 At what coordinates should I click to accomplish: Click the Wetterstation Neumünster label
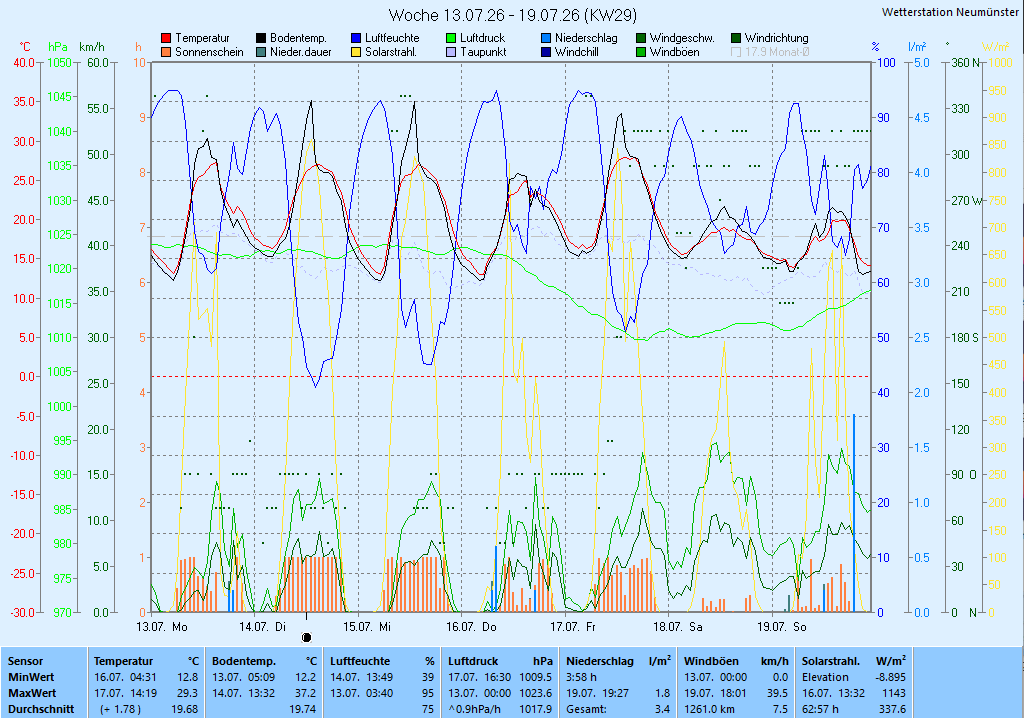950,12
